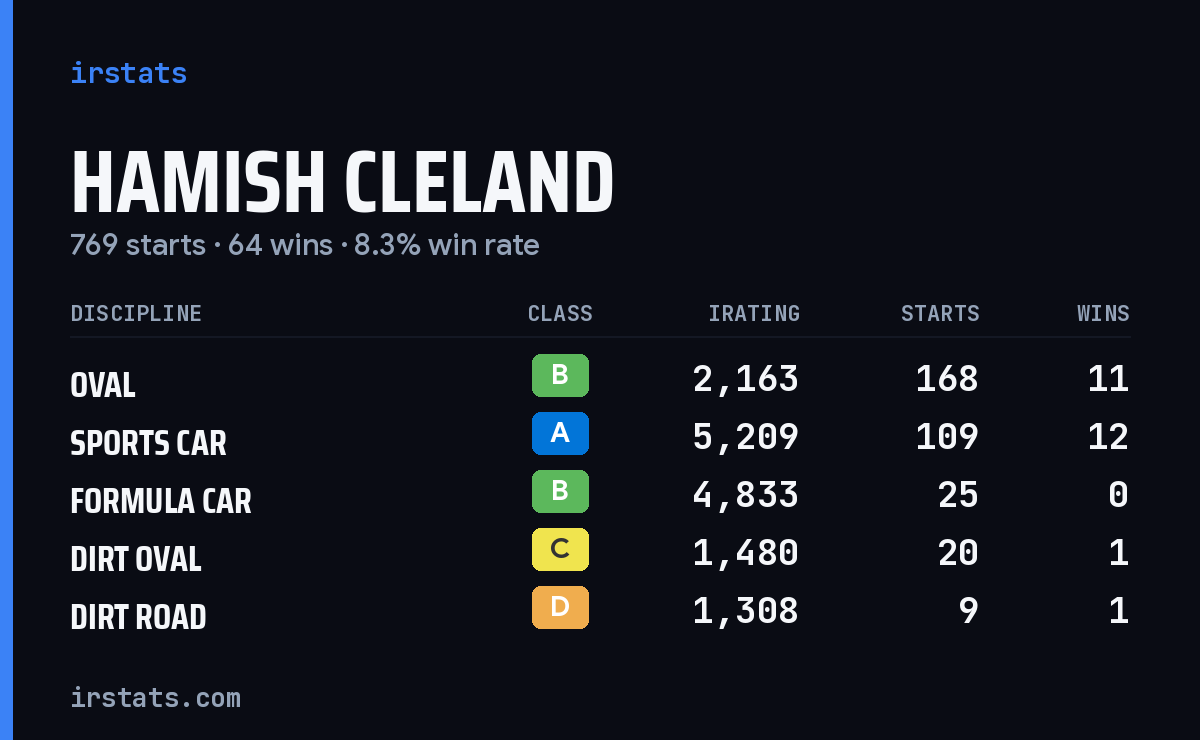
Task: Click the STARTS column header
Action: coord(940,313)
